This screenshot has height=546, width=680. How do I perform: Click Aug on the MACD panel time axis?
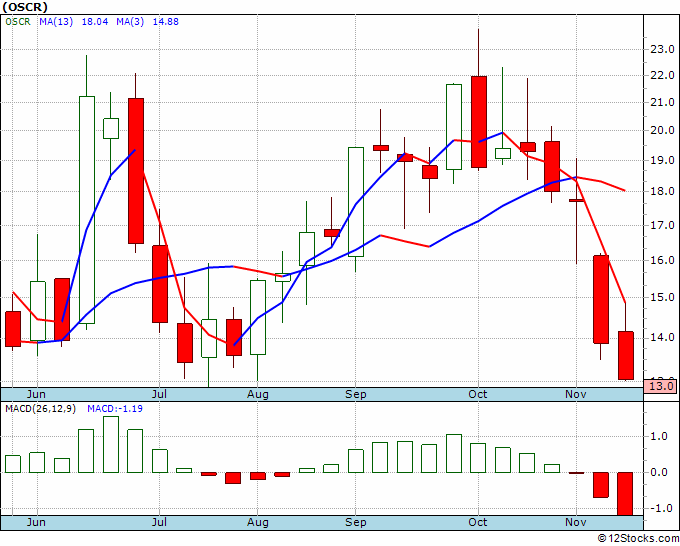pyautogui.click(x=258, y=522)
